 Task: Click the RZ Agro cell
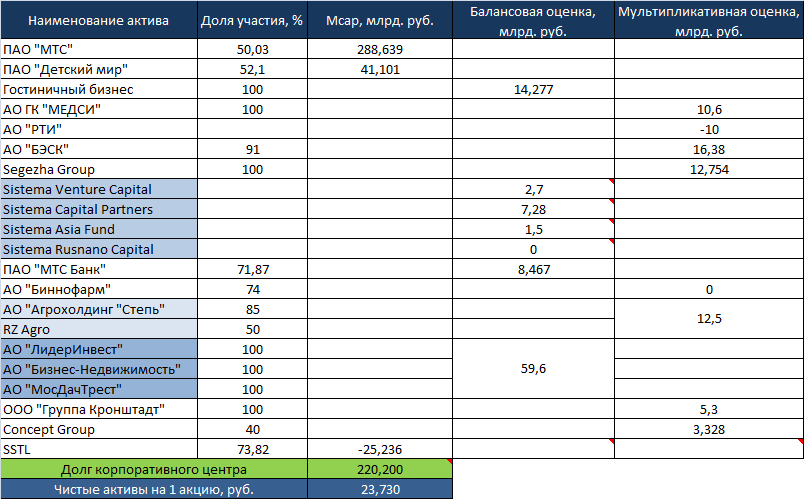coord(98,329)
